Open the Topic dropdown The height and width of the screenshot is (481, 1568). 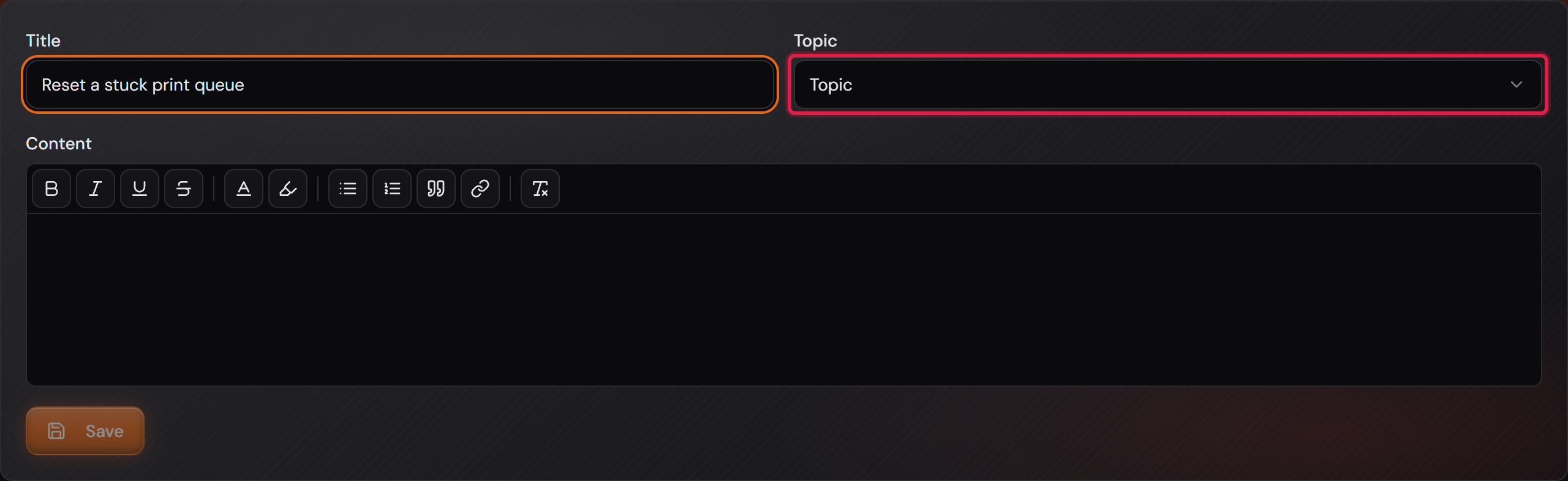tap(1167, 84)
